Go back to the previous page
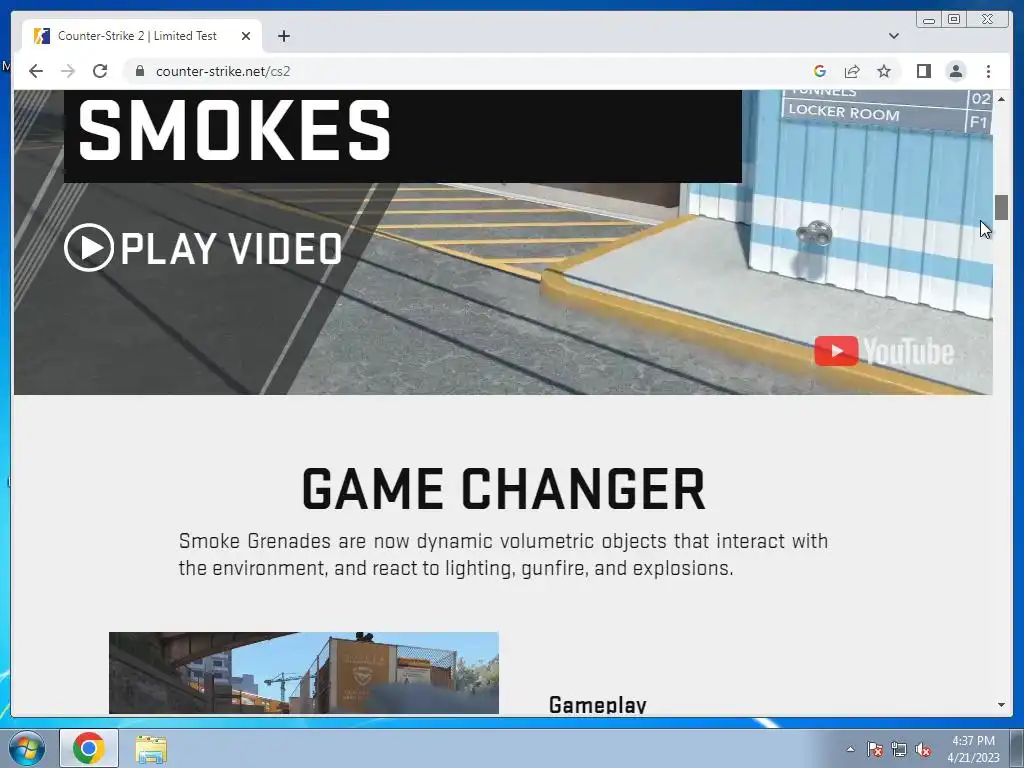 click(36, 71)
